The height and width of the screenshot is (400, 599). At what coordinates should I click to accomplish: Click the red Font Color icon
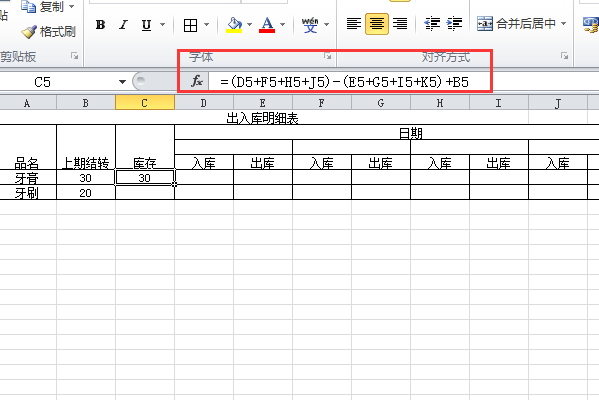click(x=267, y=25)
